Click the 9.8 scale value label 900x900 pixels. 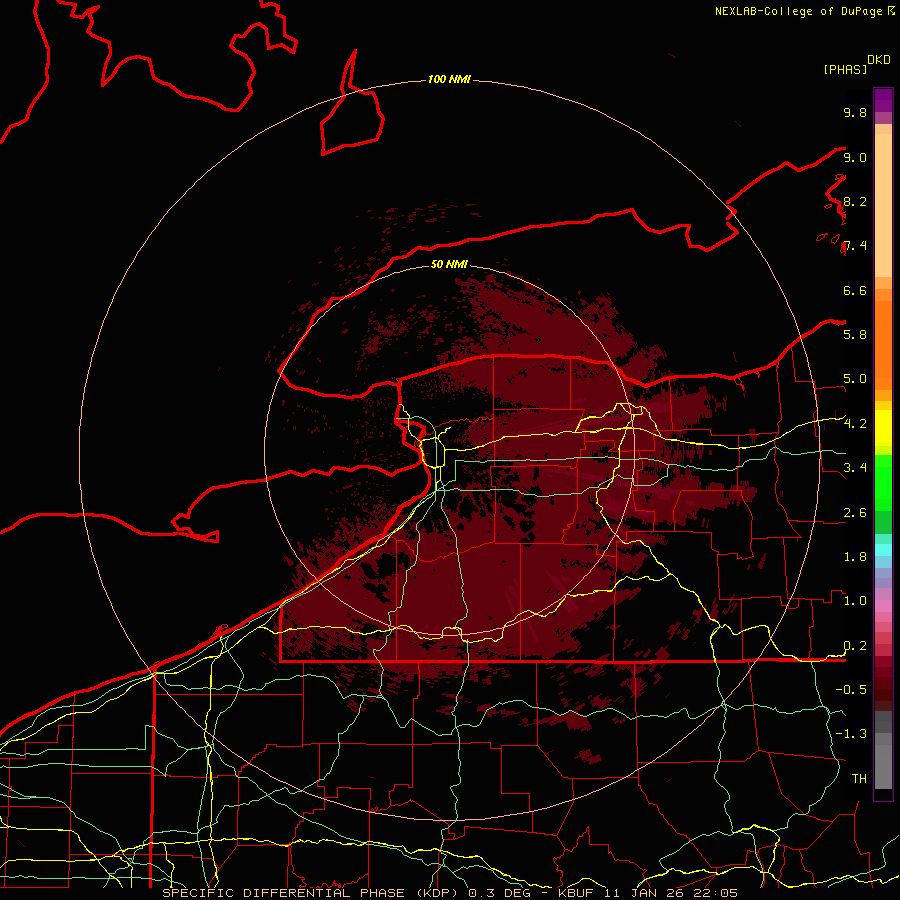click(x=855, y=112)
